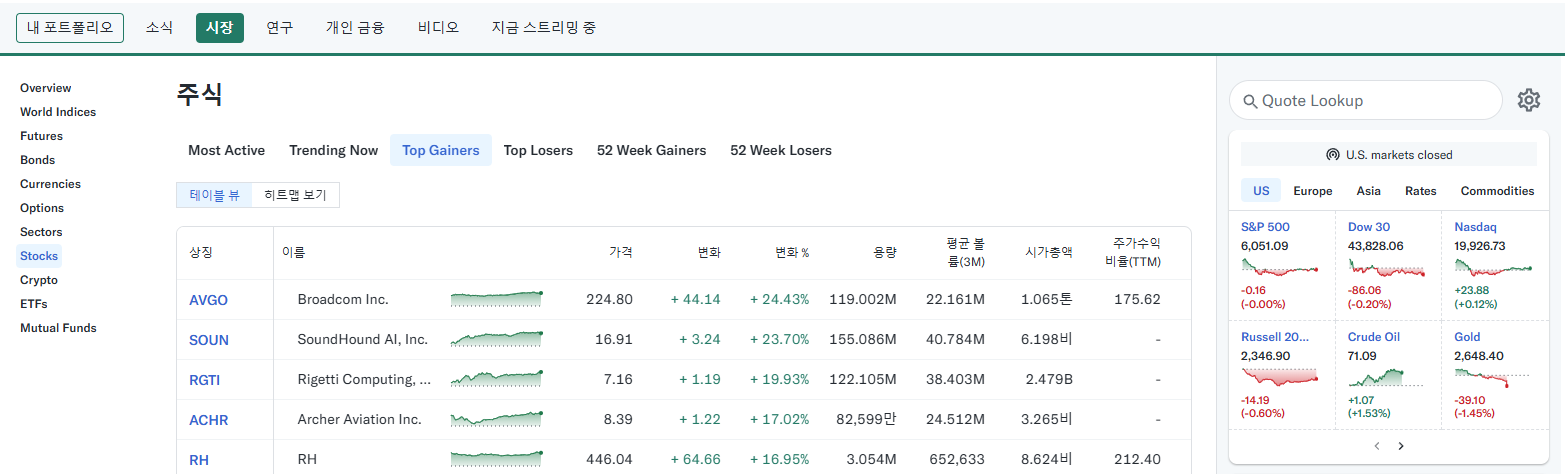Switch market summary to Asia tab

pyautogui.click(x=1369, y=190)
